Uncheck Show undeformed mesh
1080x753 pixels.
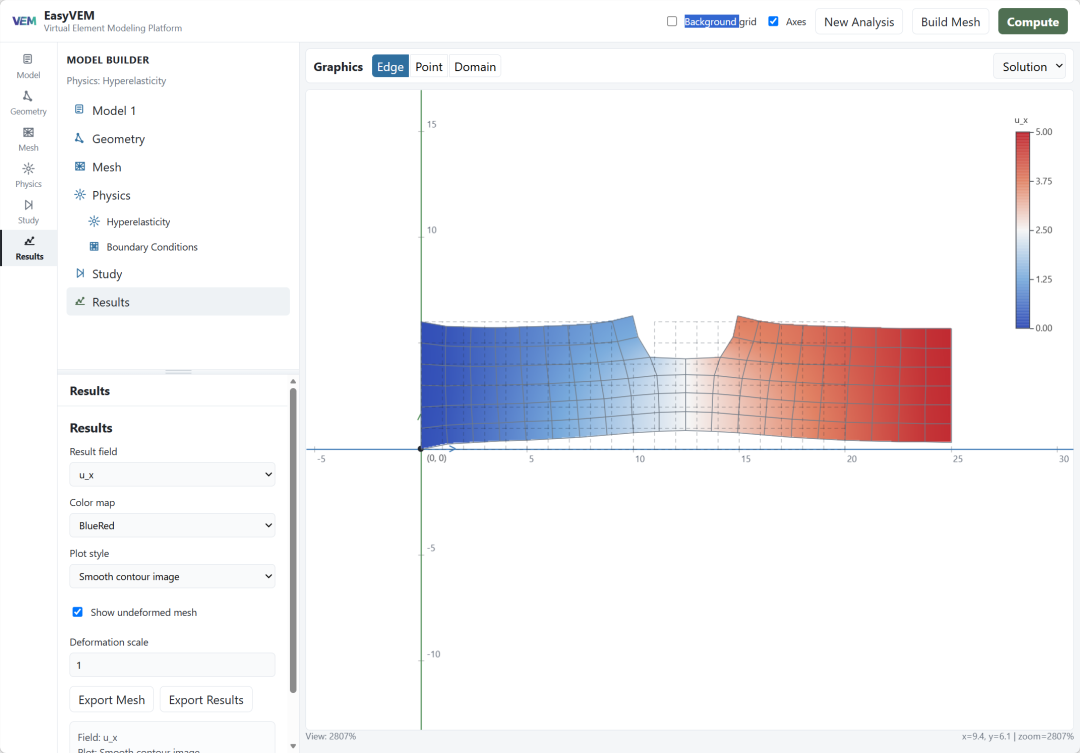78,612
